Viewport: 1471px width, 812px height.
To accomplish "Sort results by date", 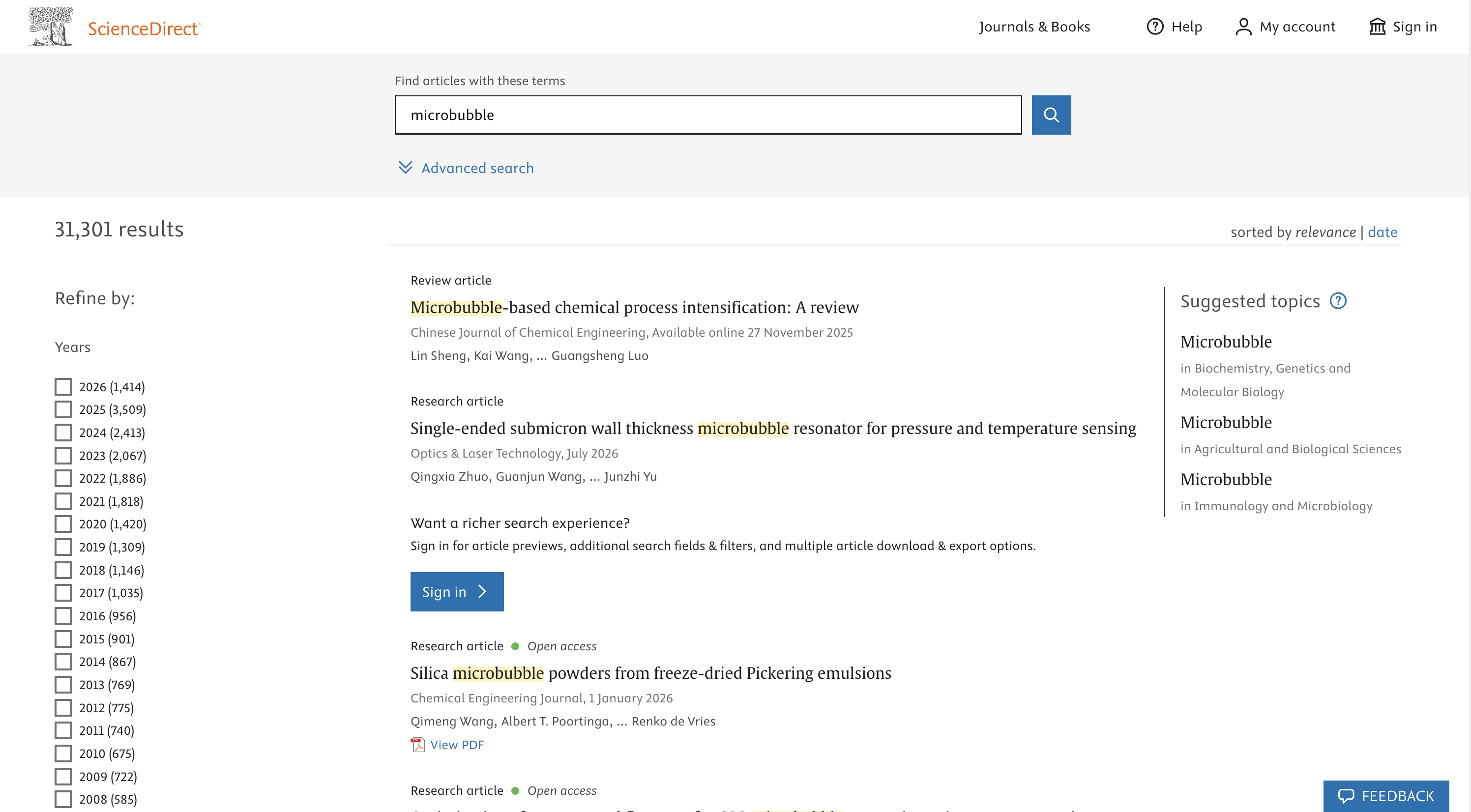I will click(1382, 232).
